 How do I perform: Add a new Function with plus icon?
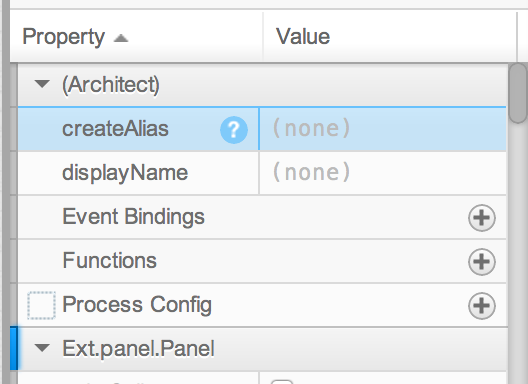point(482,262)
